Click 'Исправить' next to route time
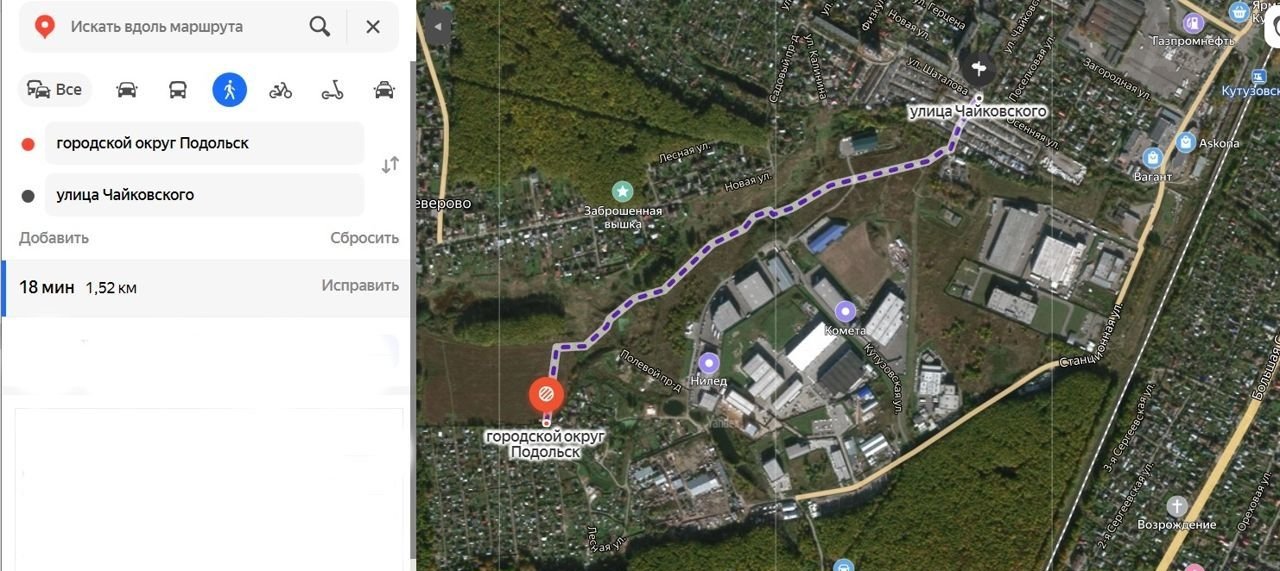This screenshot has height=571, width=1280. (360, 285)
